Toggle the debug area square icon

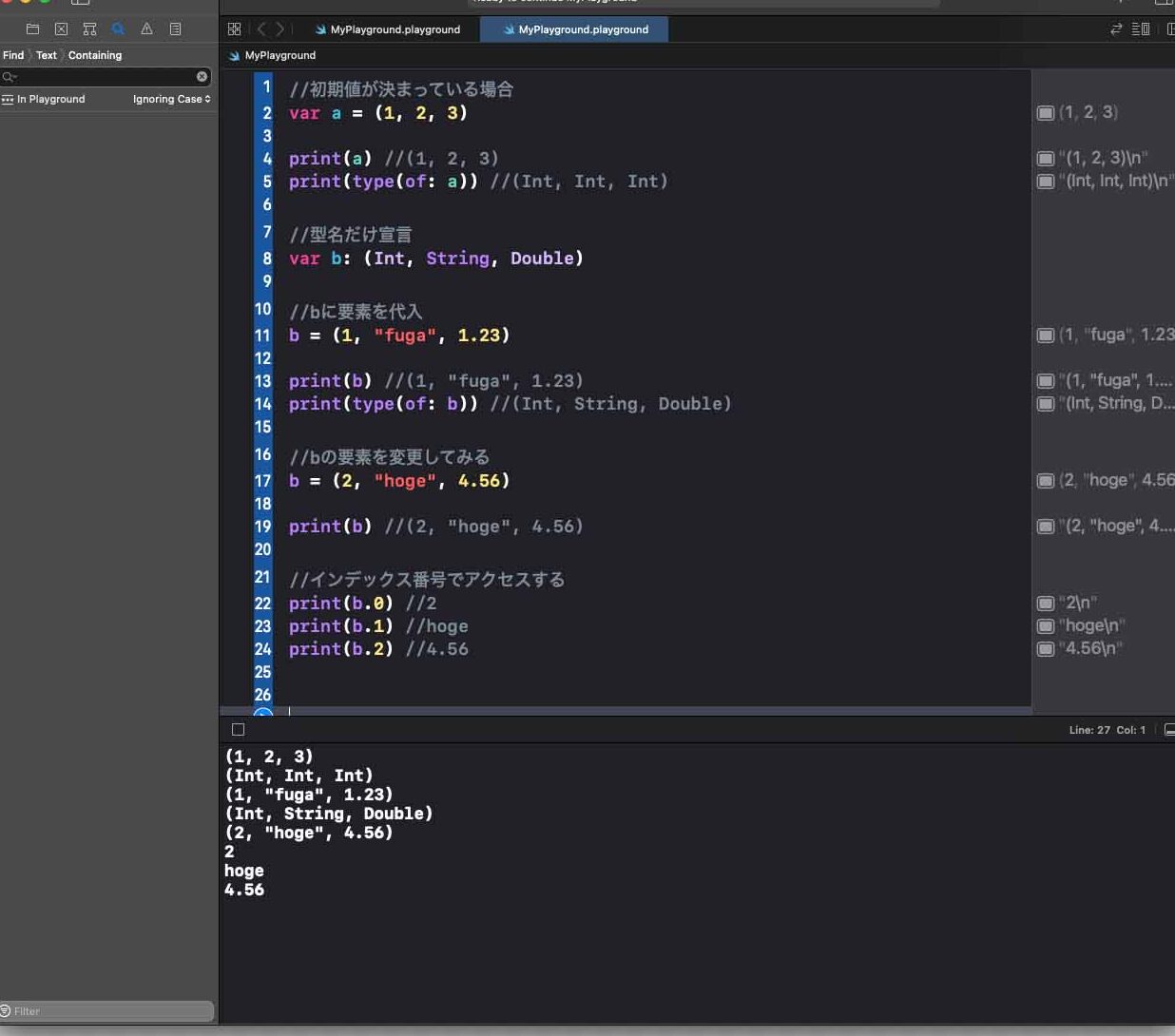tap(238, 729)
